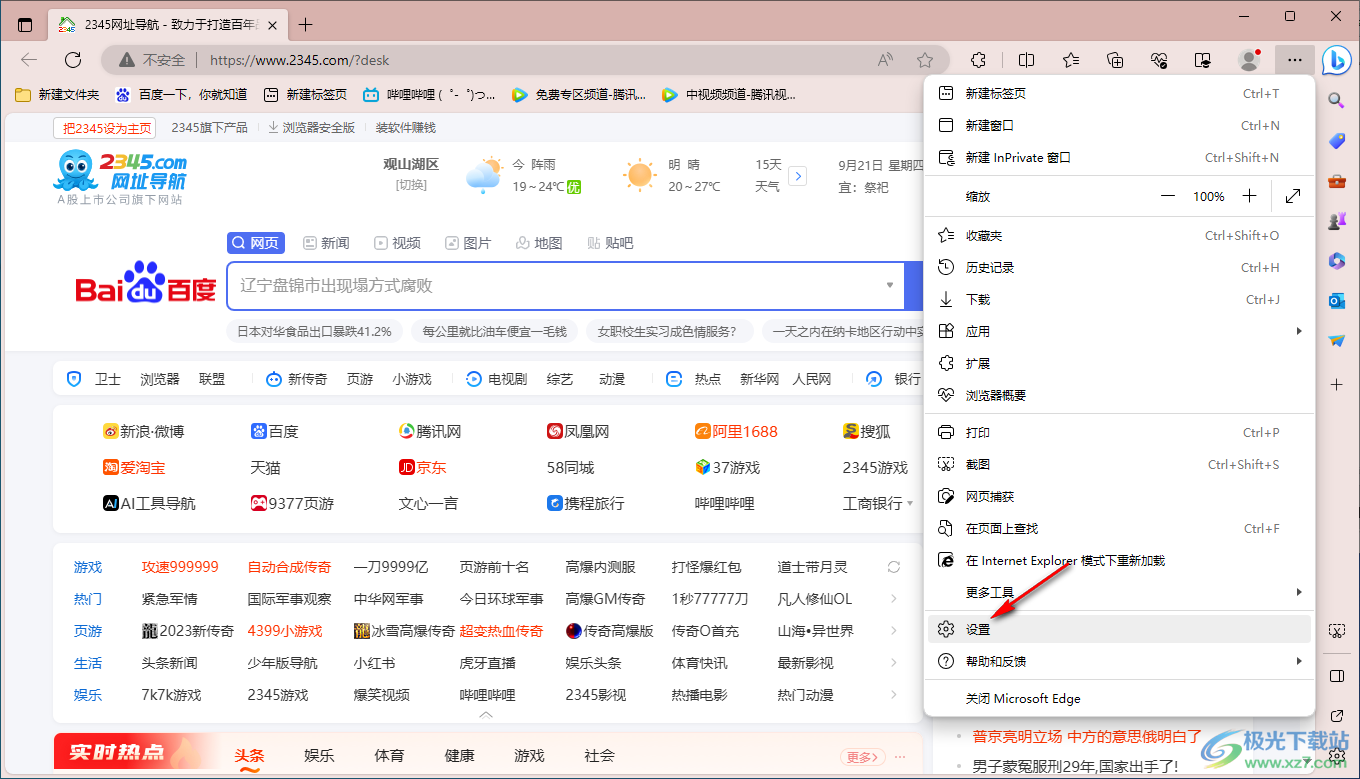Viewport: 1360px width, 779px height.
Task: Open 设置 in the Edge menu
Action: pyautogui.click(x=1118, y=629)
